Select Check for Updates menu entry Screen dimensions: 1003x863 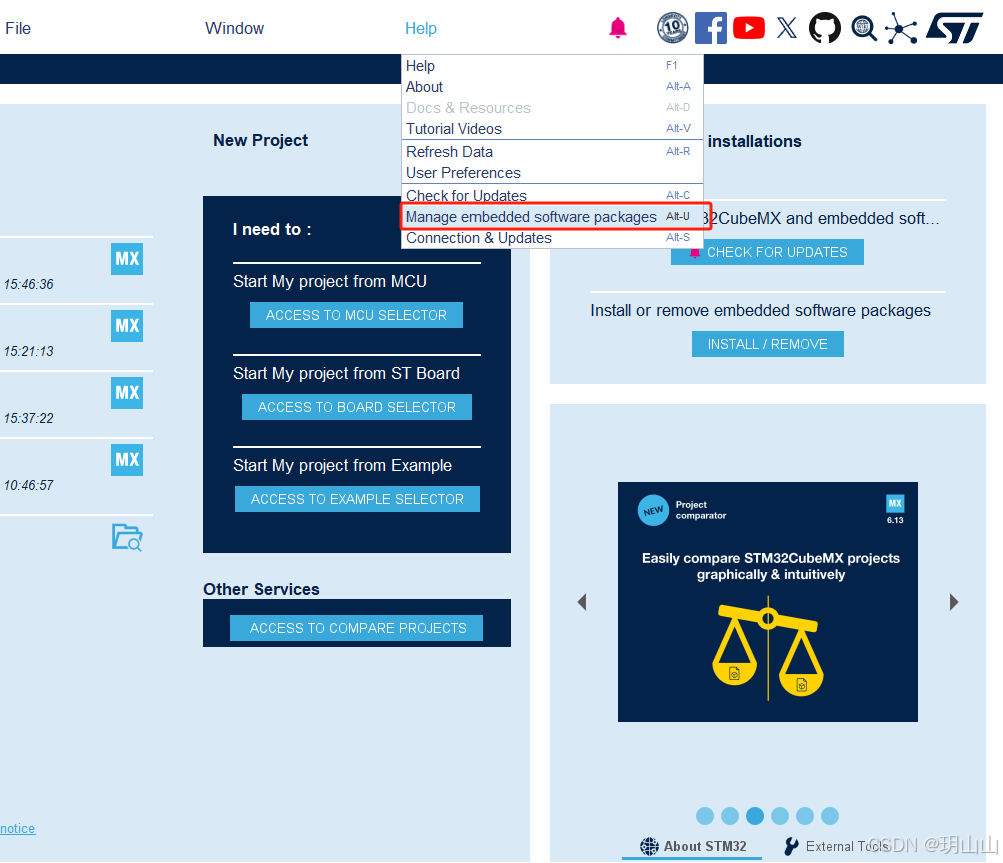pos(552,195)
